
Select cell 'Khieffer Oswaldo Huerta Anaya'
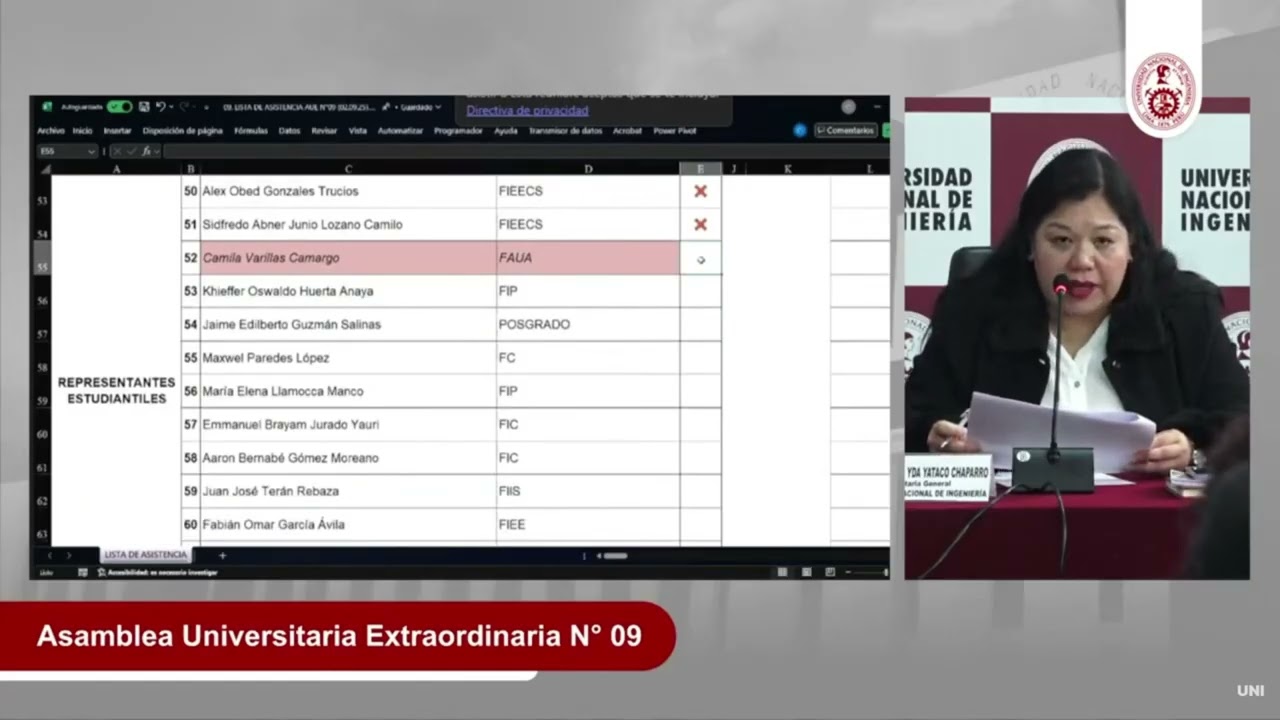(348, 291)
